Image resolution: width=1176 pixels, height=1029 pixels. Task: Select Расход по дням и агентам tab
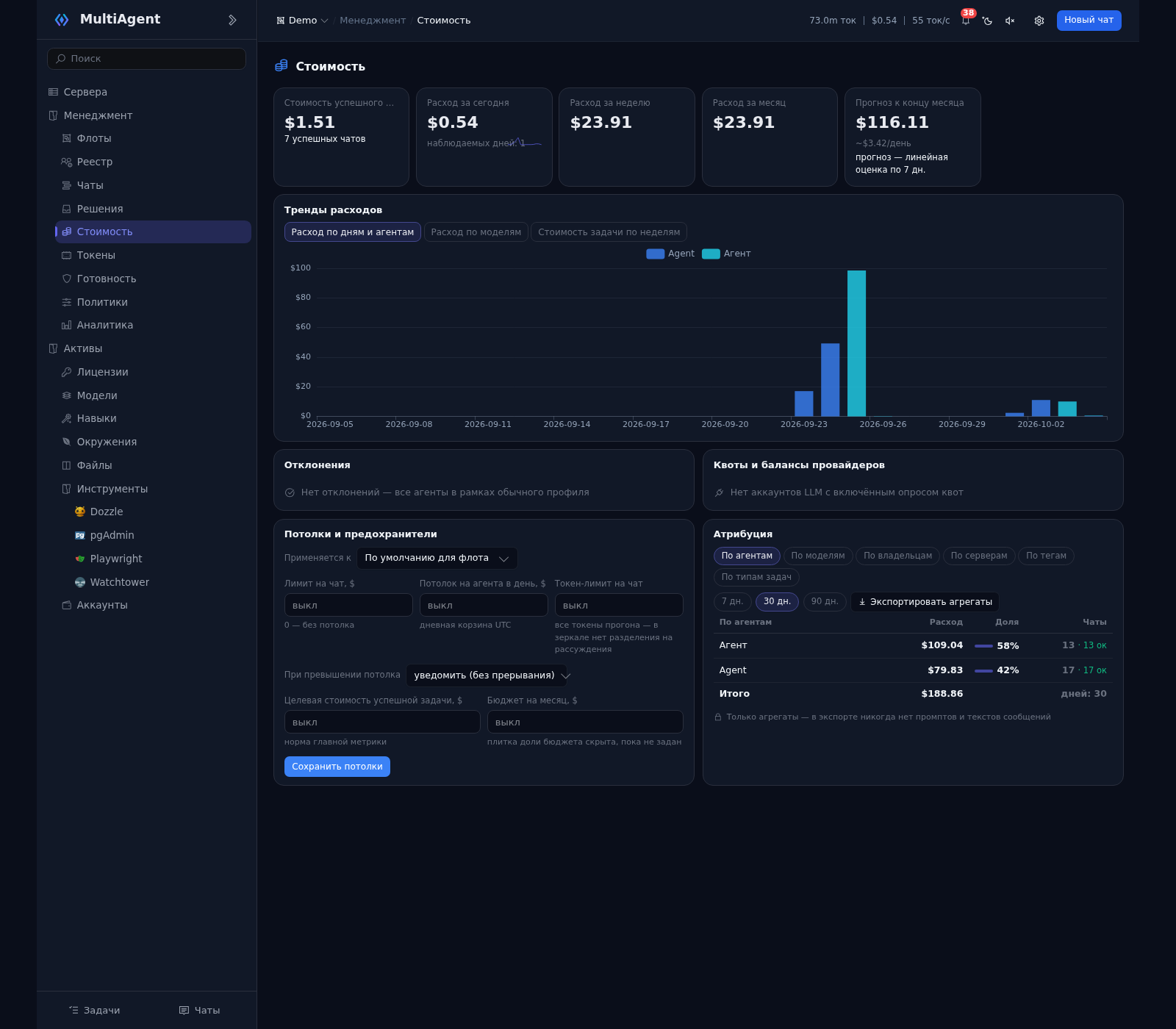(x=352, y=232)
